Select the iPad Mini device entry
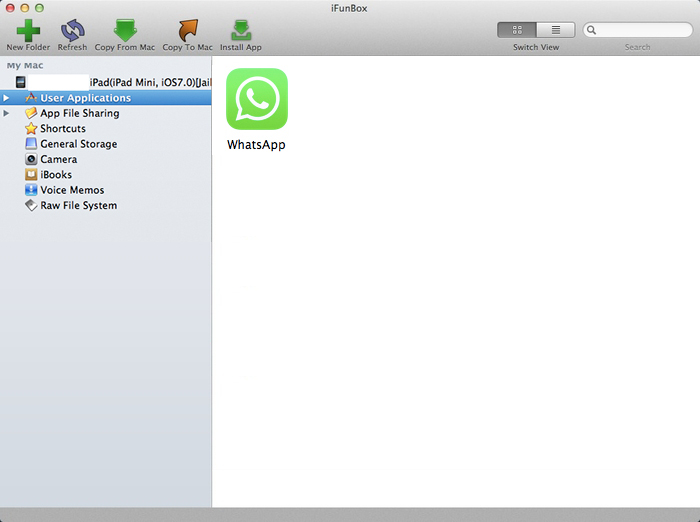 tap(105, 82)
